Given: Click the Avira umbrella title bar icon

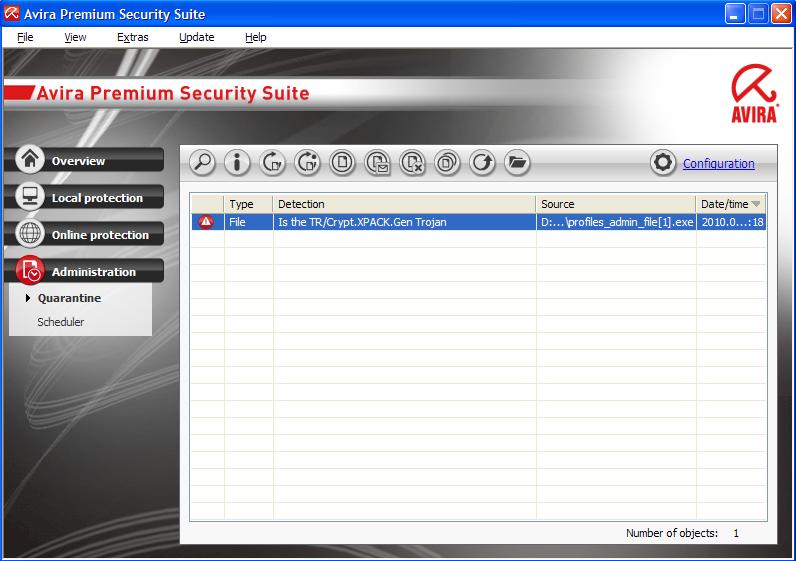Looking at the screenshot, I should (12, 13).
